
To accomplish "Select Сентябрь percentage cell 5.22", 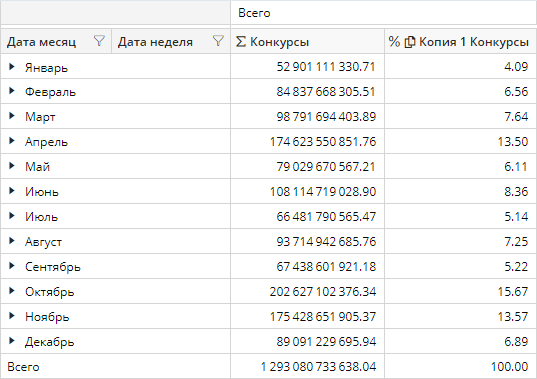I will tap(516, 266).
